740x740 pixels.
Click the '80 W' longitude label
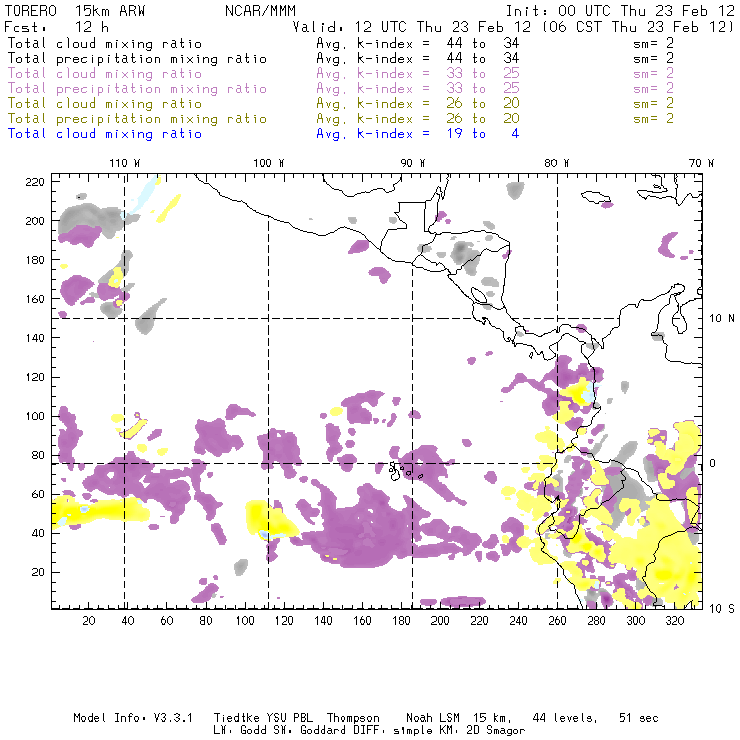pos(557,163)
